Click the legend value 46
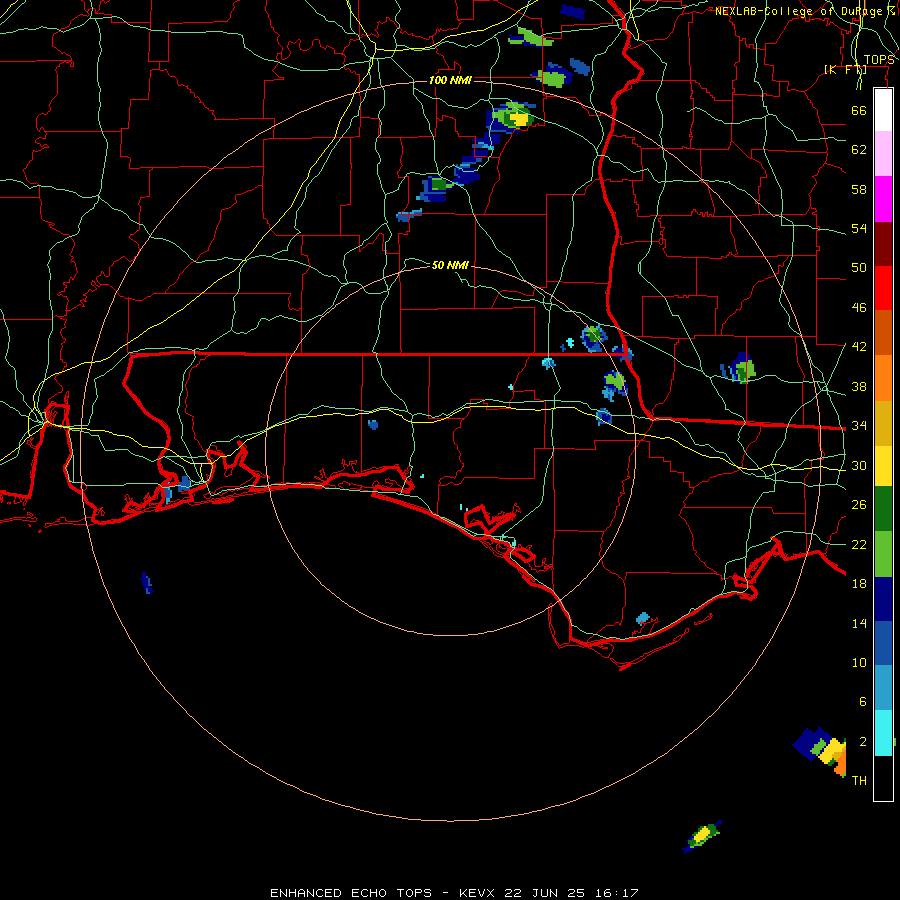Image resolution: width=900 pixels, height=900 pixels. point(859,308)
